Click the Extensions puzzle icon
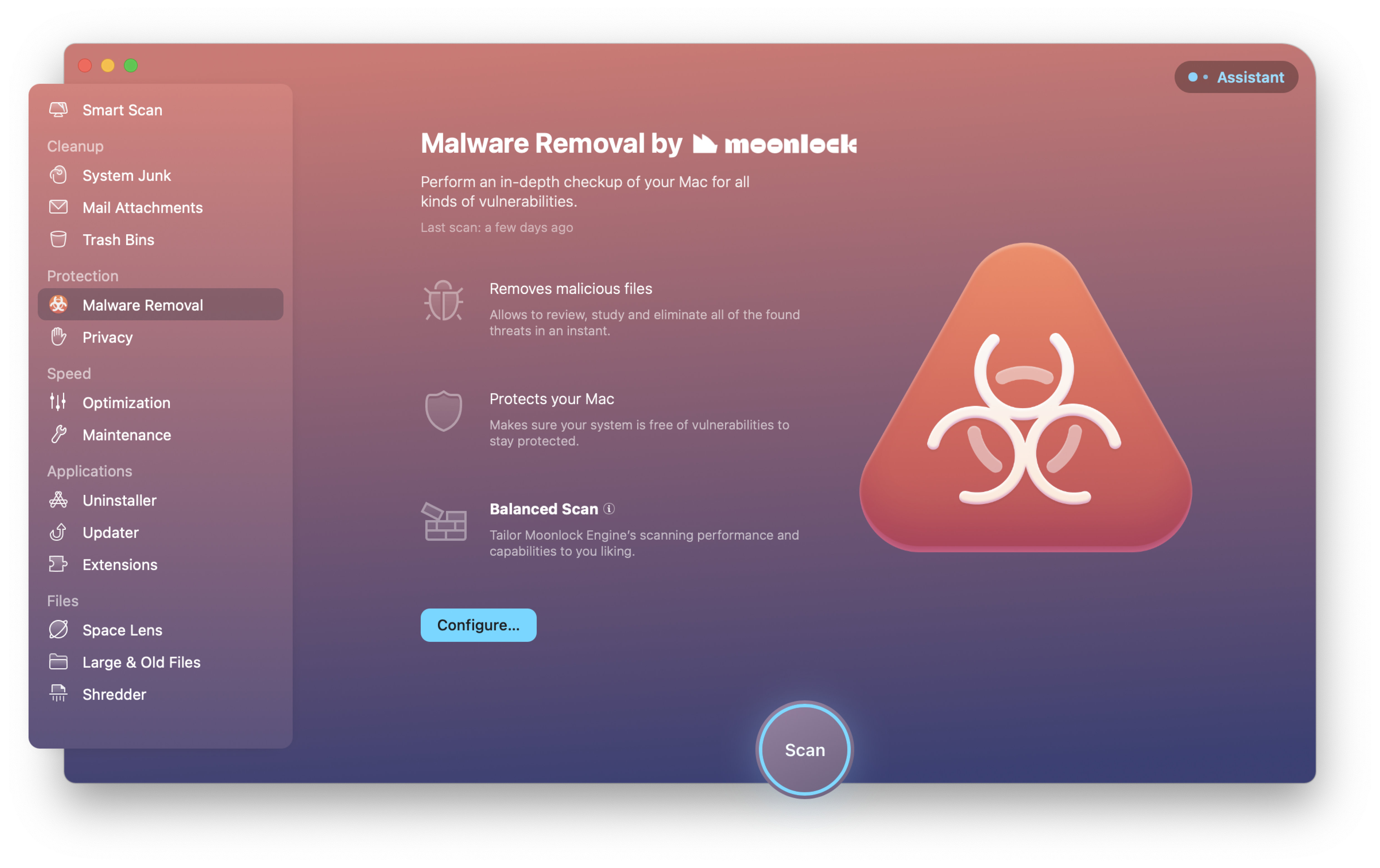The height and width of the screenshot is (868, 1380). click(x=58, y=564)
